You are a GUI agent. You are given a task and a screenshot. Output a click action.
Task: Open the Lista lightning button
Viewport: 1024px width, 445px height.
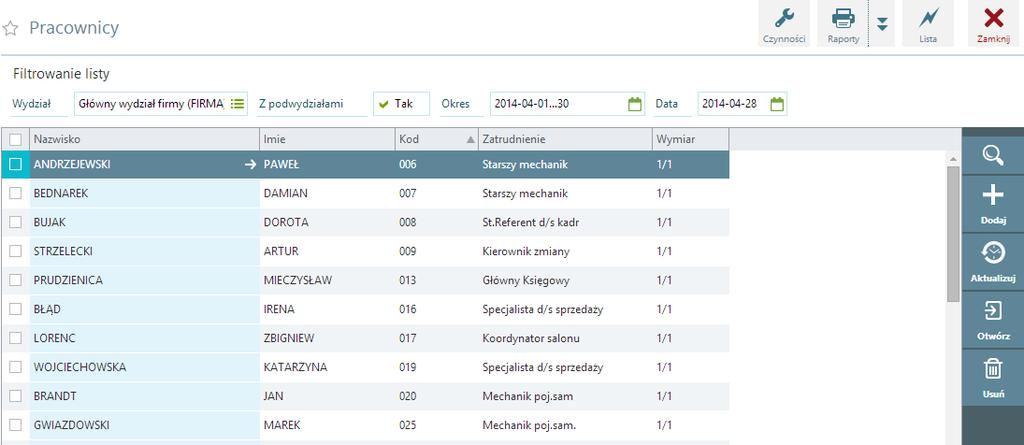[x=928, y=24]
